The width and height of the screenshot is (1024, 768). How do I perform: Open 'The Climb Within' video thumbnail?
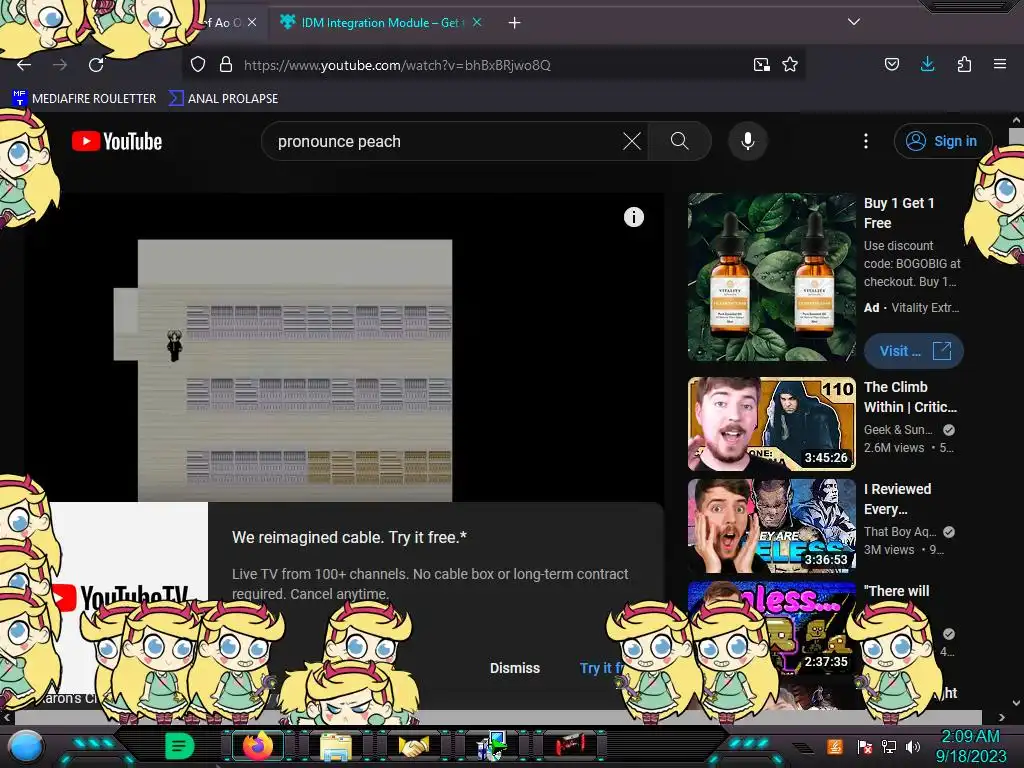[x=771, y=424]
